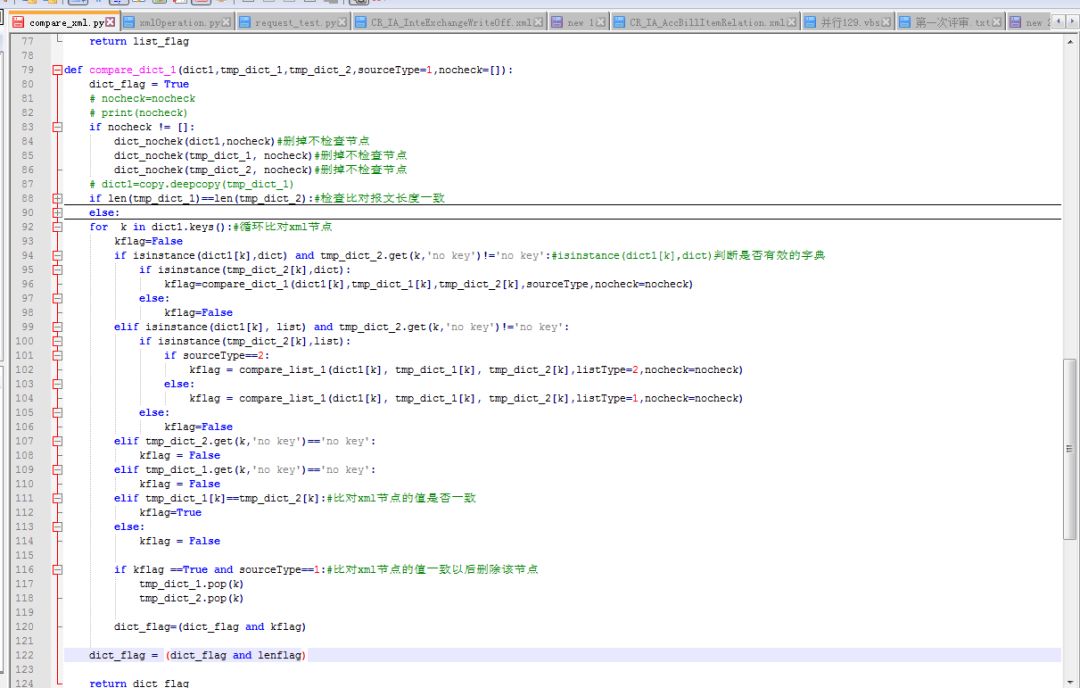
Task: Click 'dict_flag=(dict_flag and kflag)' line
Action: click(x=210, y=627)
